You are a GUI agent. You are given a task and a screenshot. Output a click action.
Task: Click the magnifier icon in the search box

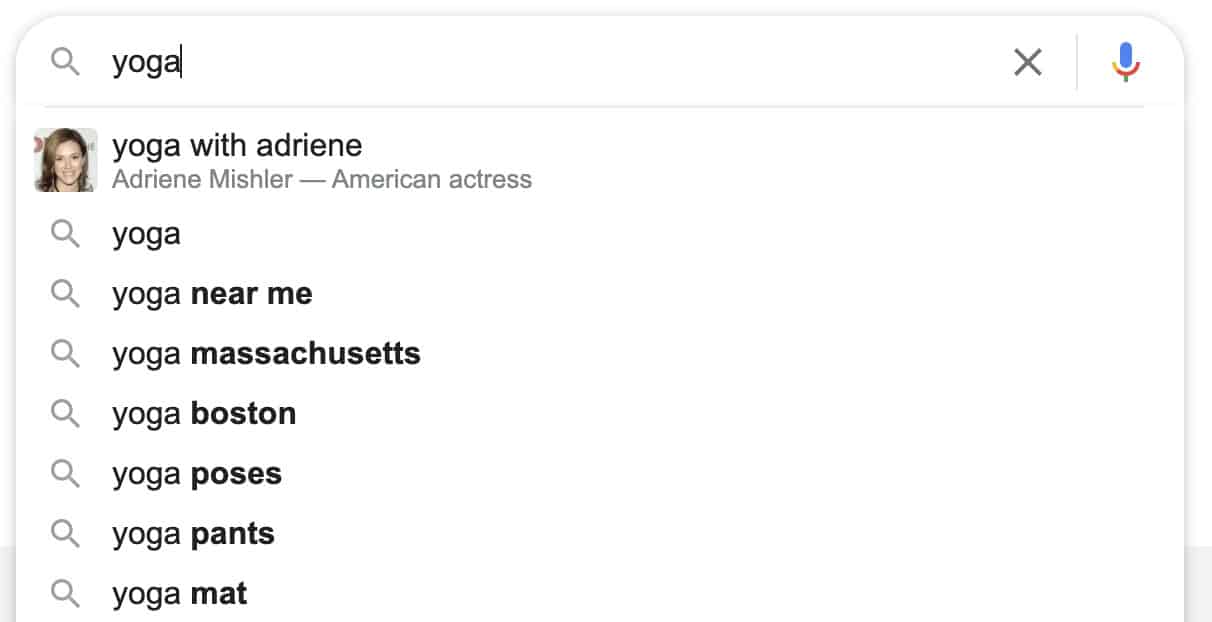coord(66,63)
